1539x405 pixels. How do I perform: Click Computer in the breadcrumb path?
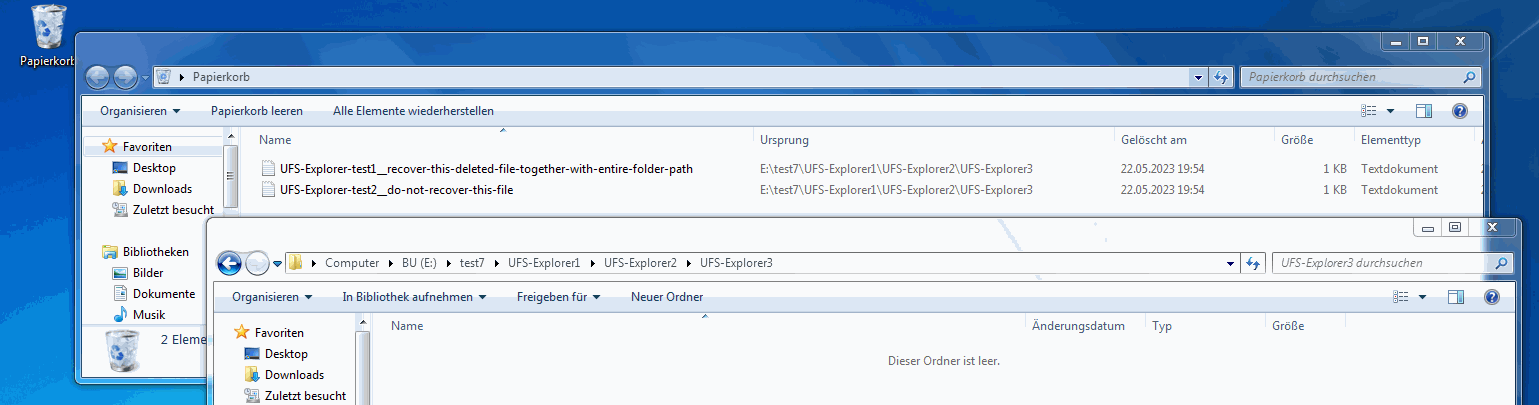coord(351,263)
